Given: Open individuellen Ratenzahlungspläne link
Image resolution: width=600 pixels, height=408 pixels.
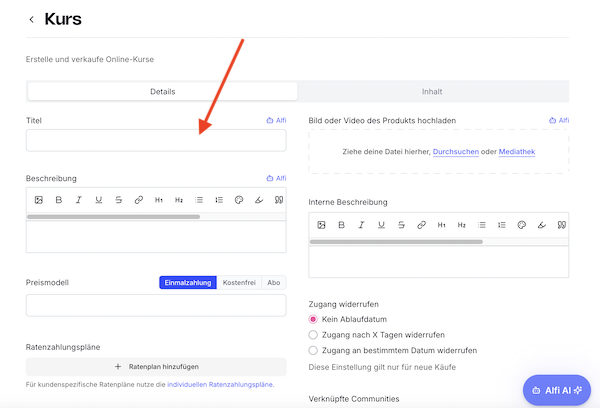Looking at the screenshot, I should coord(220,384).
